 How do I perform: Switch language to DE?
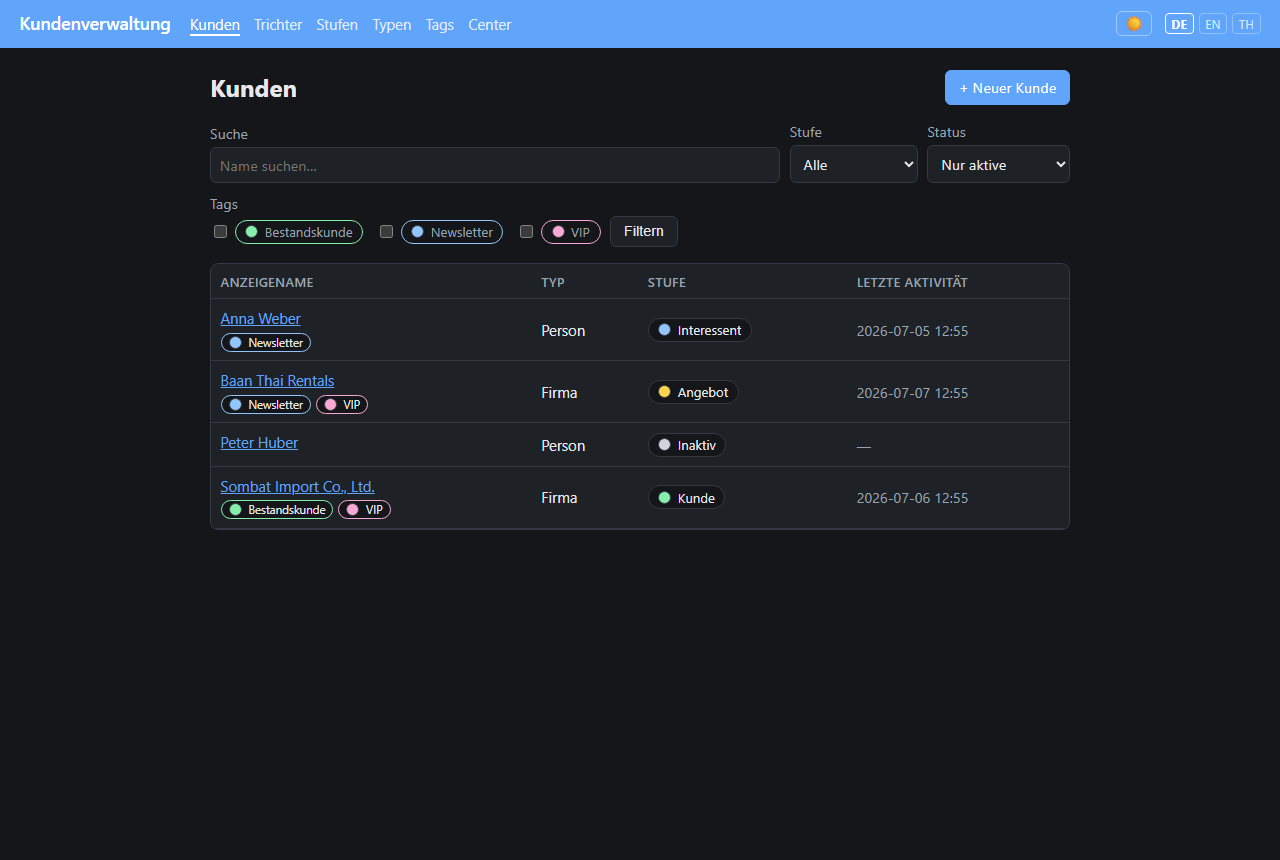coord(1179,24)
